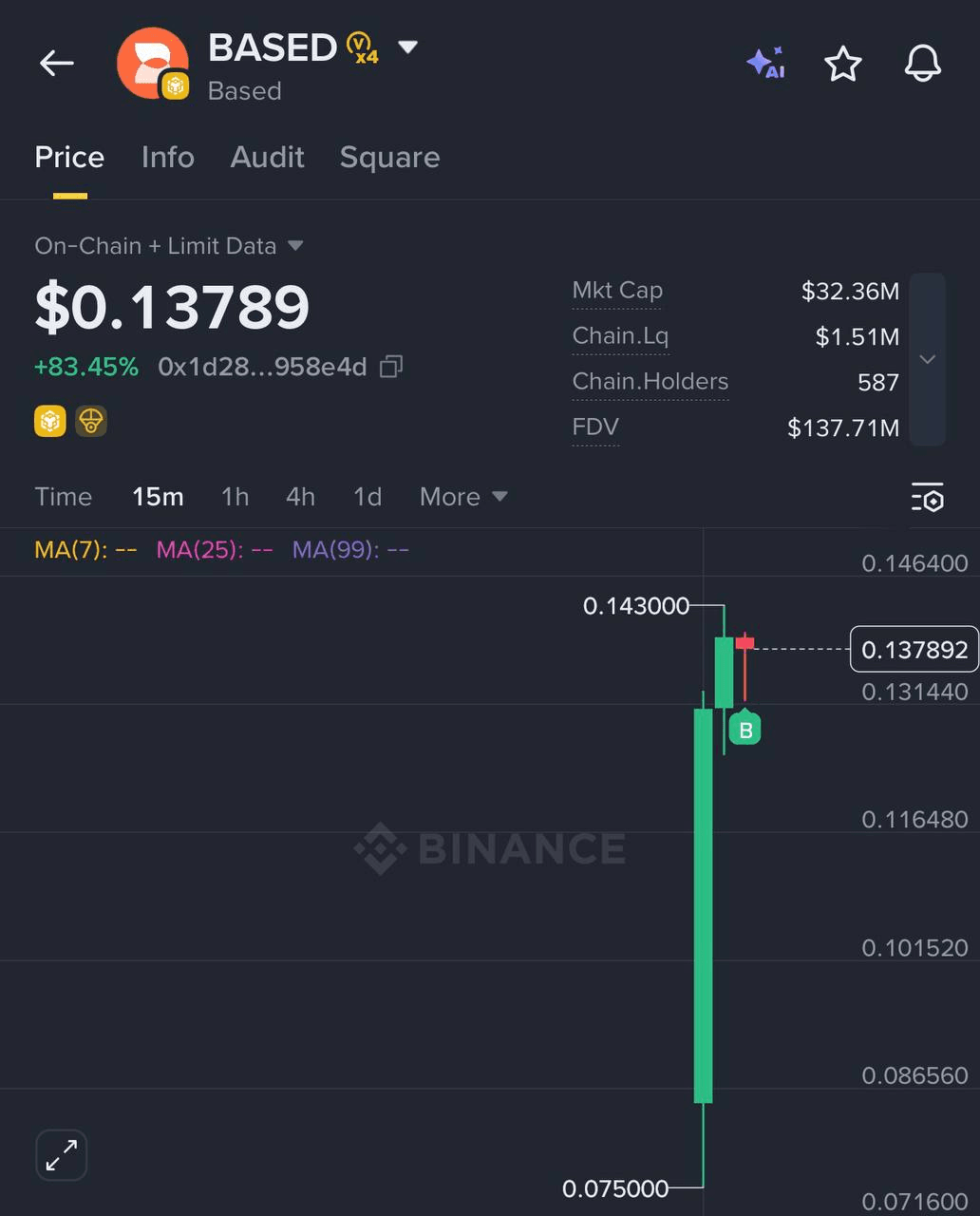The image size is (980, 1216).
Task: Tap the back arrow icon
Action: pos(57,64)
